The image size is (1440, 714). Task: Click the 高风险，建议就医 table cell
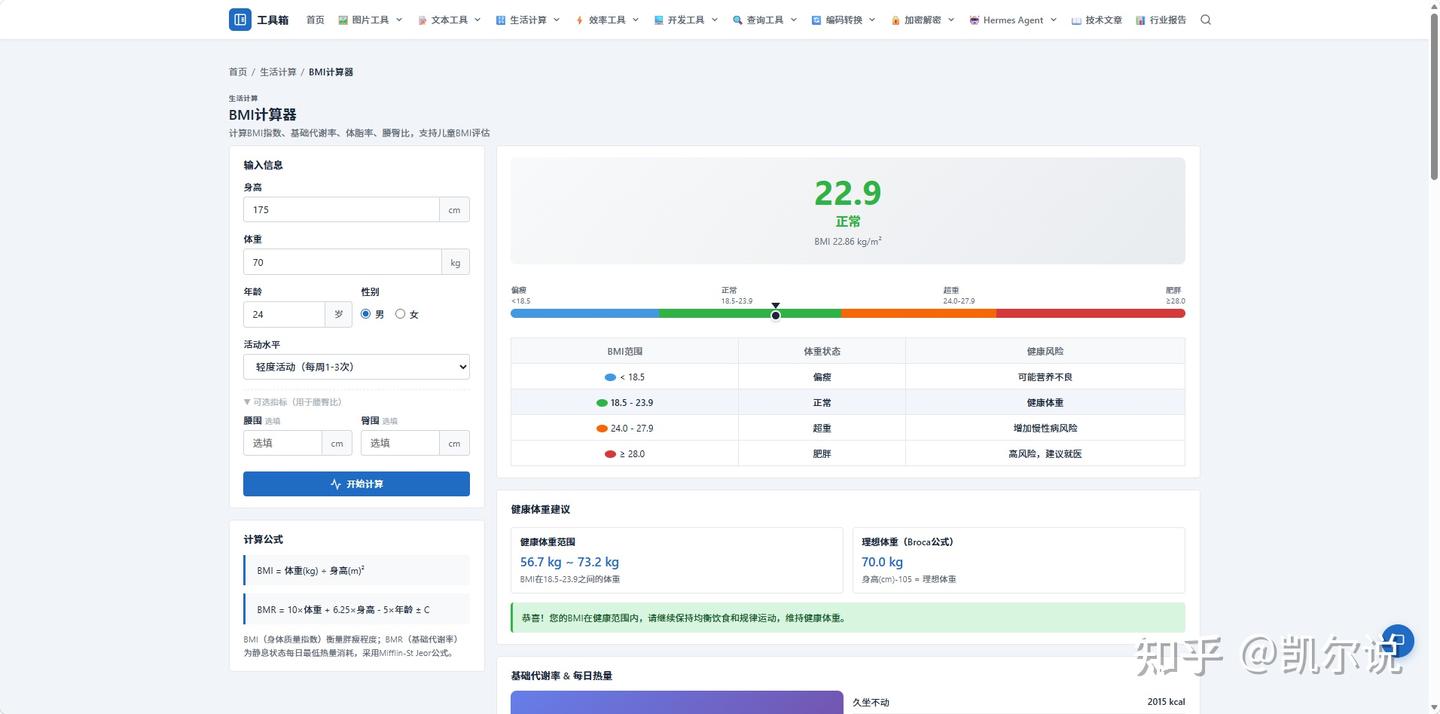tap(1045, 454)
